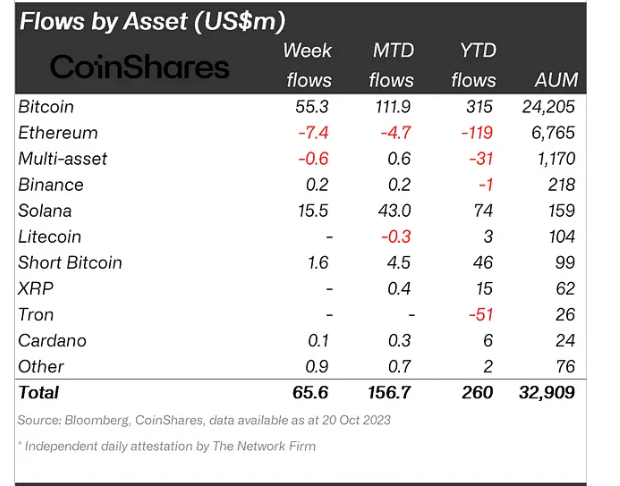Click the CoinShares logo
This screenshot has width=620, height=486.
[x=139, y=66]
